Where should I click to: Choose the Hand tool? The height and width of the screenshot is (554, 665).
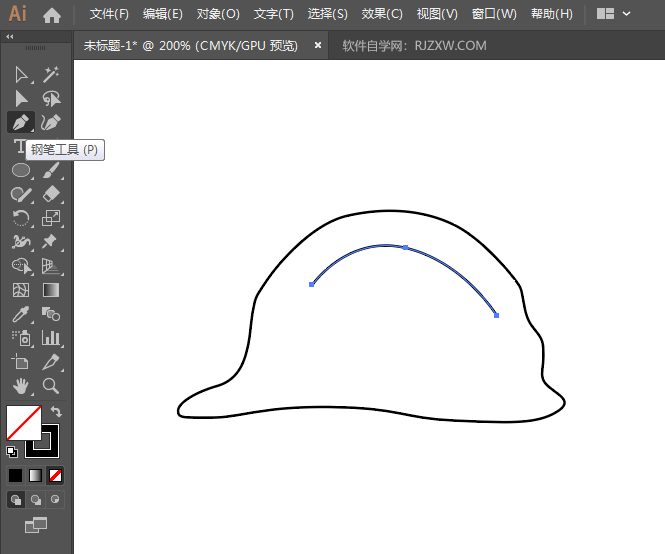pyautogui.click(x=21, y=386)
